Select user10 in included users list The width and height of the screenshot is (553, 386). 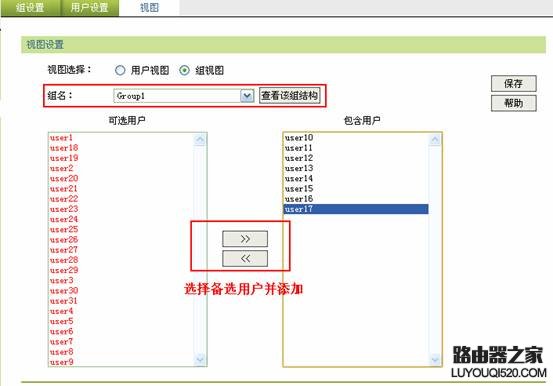pyautogui.click(x=356, y=138)
